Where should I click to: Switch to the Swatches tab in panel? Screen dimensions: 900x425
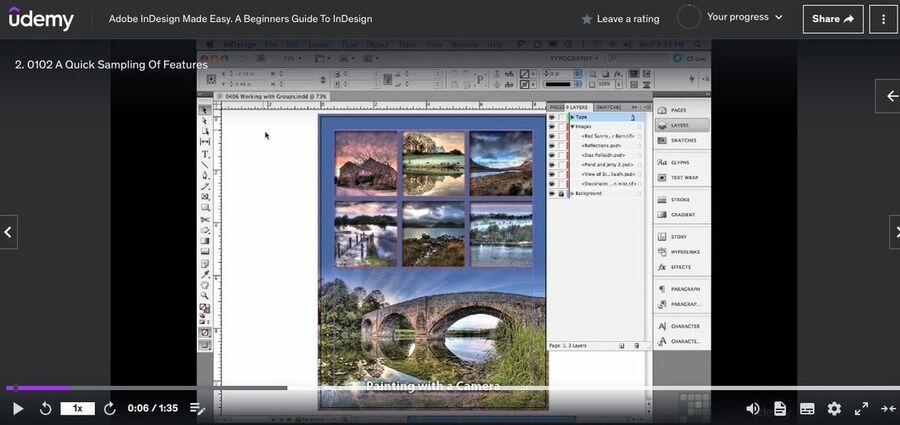point(608,107)
